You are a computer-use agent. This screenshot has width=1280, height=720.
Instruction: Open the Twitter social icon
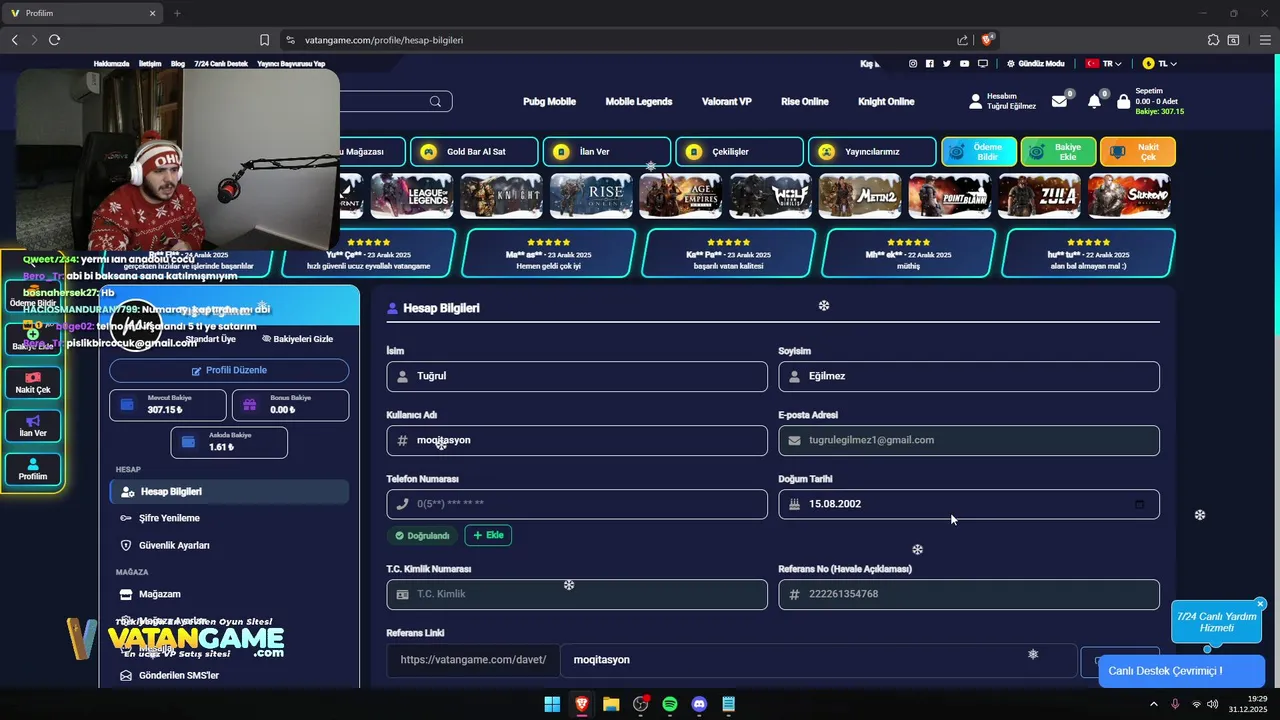tap(947, 63)
